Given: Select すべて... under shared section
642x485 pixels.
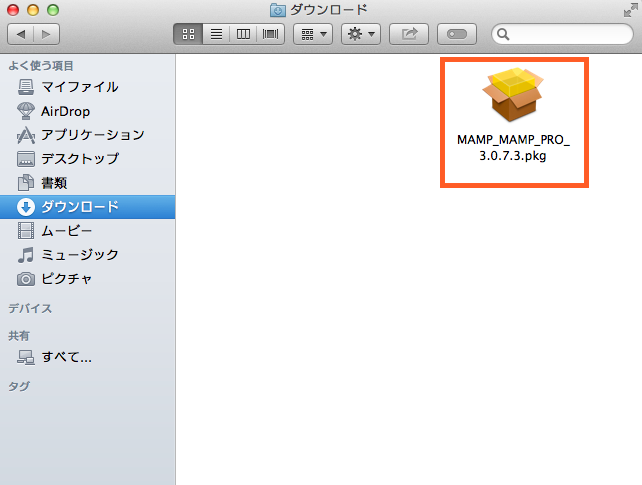Looking at the screenshot, I should tap(66, 357).
